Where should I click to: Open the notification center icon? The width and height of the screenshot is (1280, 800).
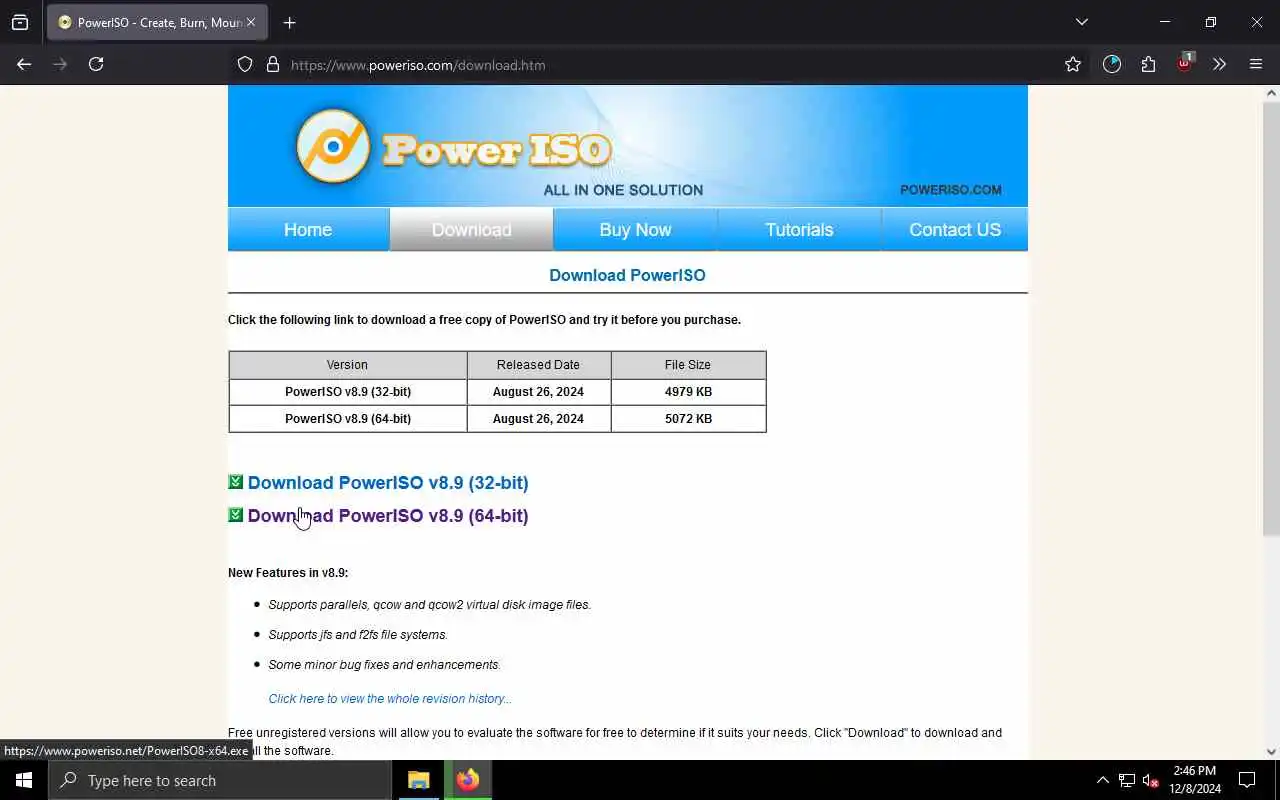pyautogui.click(x=1247, y=780)
